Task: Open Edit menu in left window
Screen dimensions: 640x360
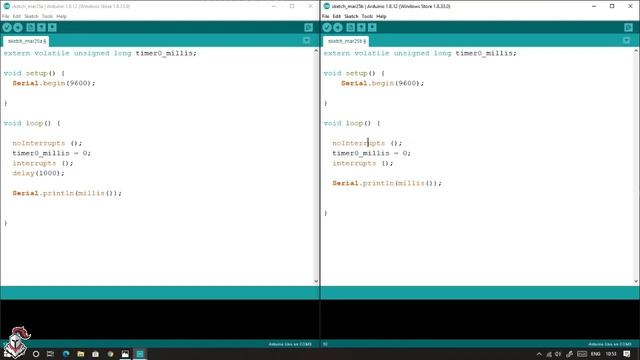Action: click(x=17, y=16)
